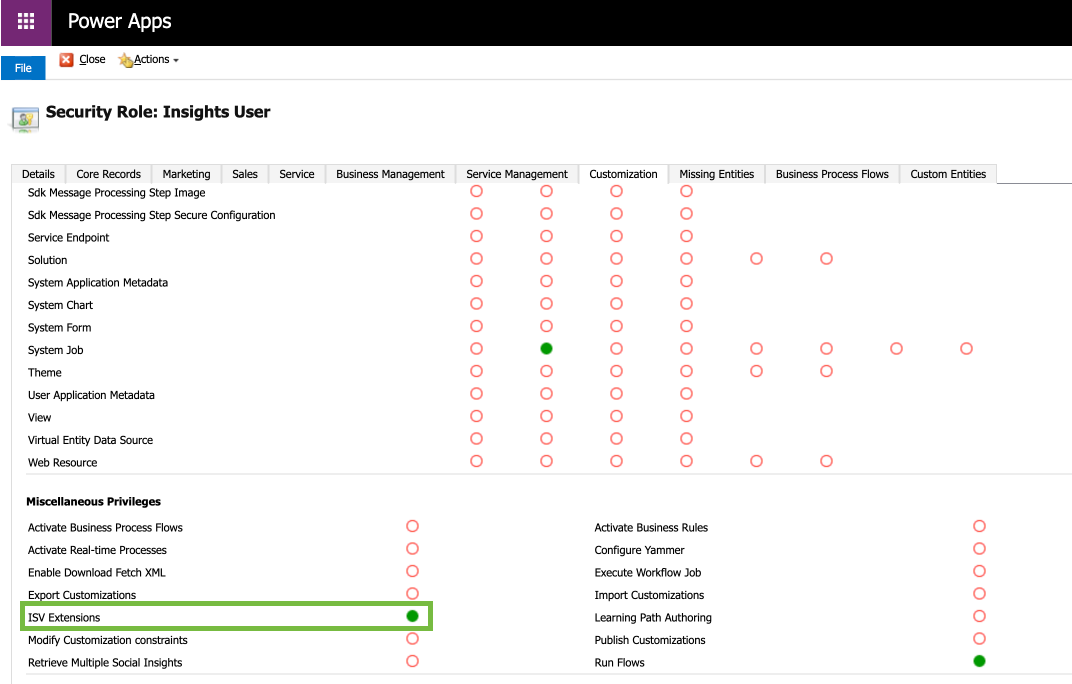The image size is (1072, 684).
Task: Open the Custom Entities tab
Action: coord(948,174)
